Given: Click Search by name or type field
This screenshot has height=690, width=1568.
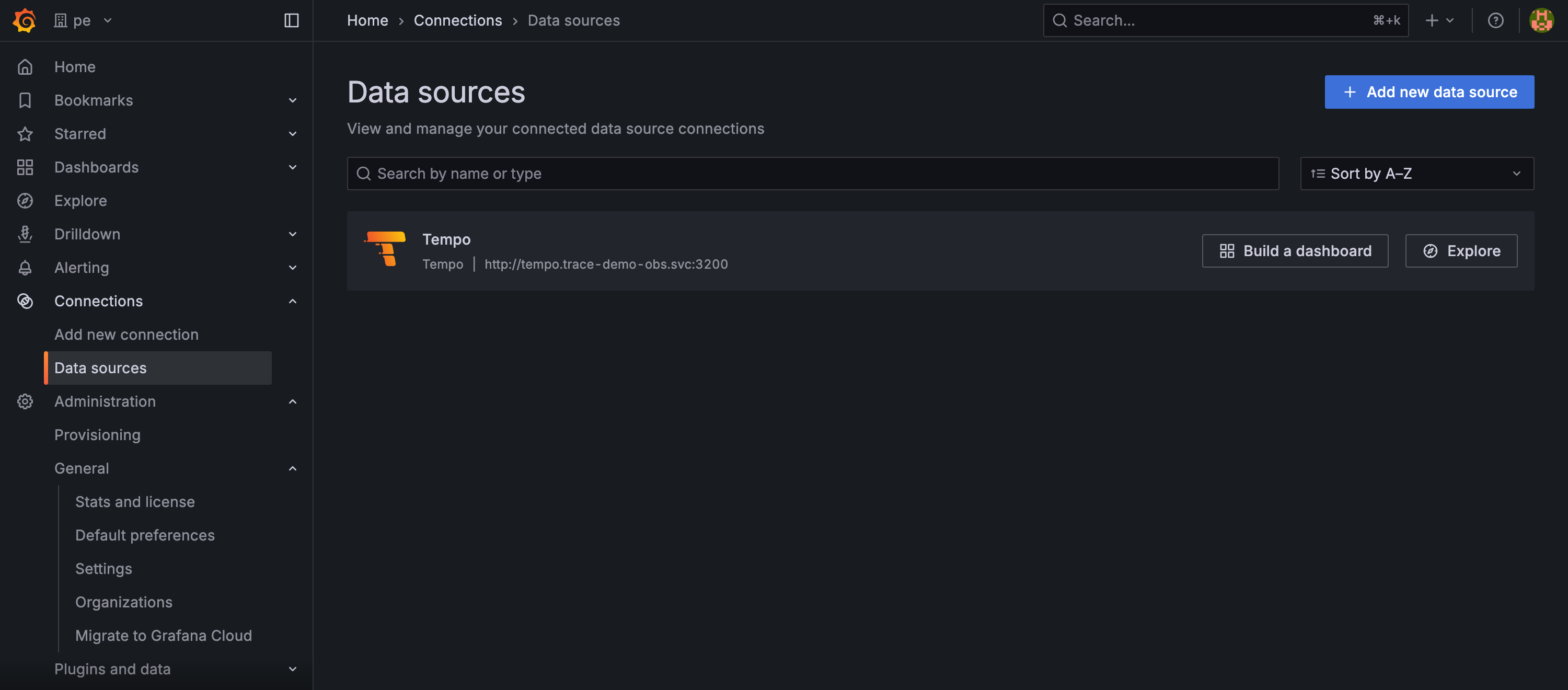Looking at the screenshot, I should [x=813, y=174].
